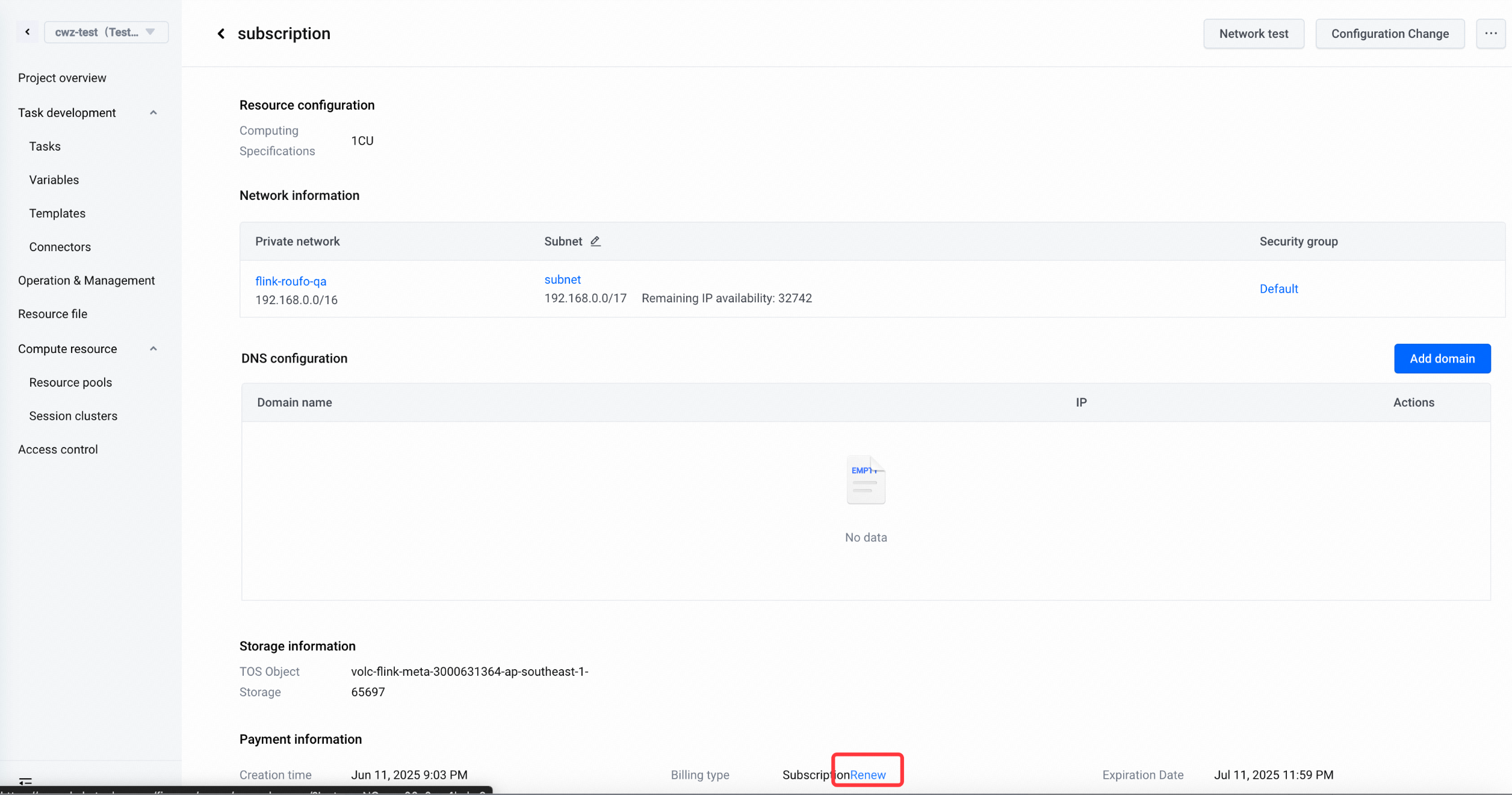The width and height of the screenshot is (1512, 795).
Task: Navigate to Operation & Management
Action: (x=87, y=281)
